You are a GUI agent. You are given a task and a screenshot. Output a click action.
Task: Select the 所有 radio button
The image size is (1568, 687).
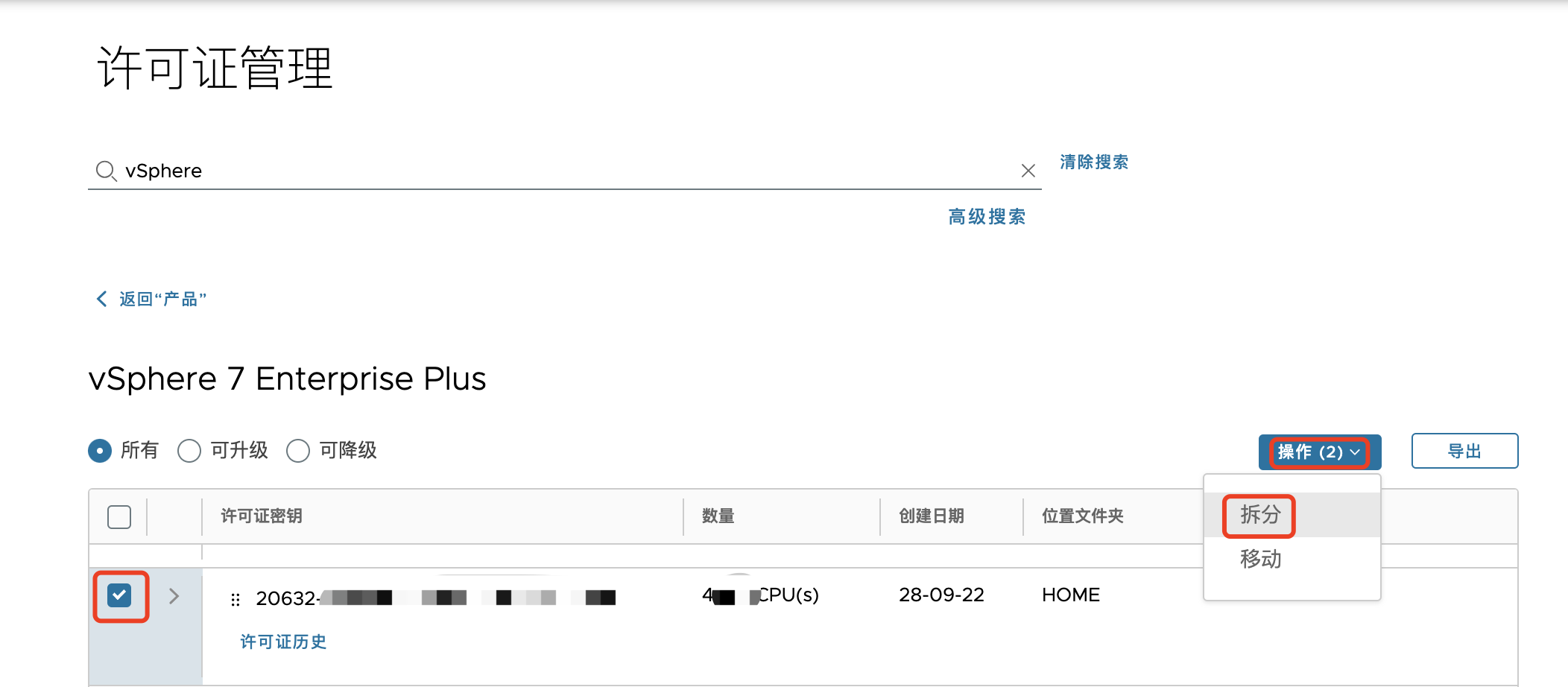(x=100, y=451)
